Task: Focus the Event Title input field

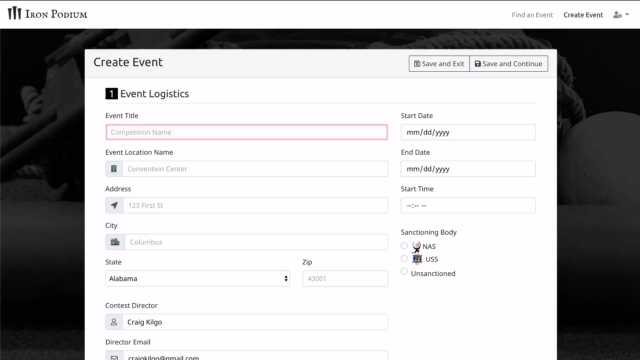Action: point(247,132)
